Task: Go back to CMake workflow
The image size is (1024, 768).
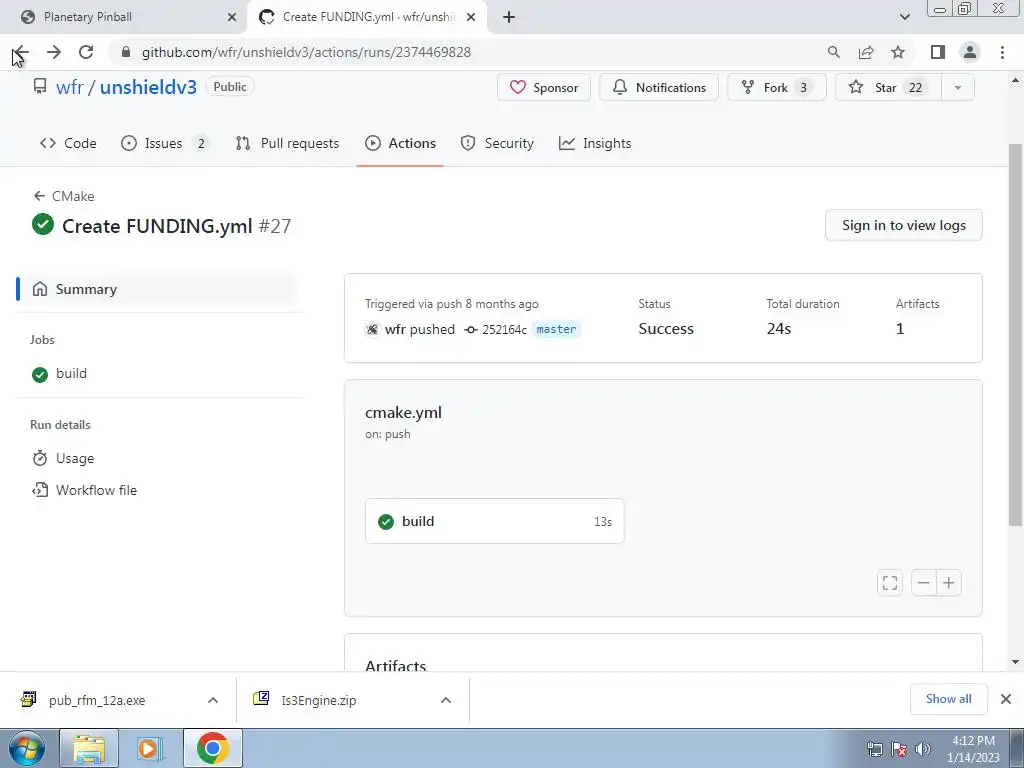Action: [63, 196]
